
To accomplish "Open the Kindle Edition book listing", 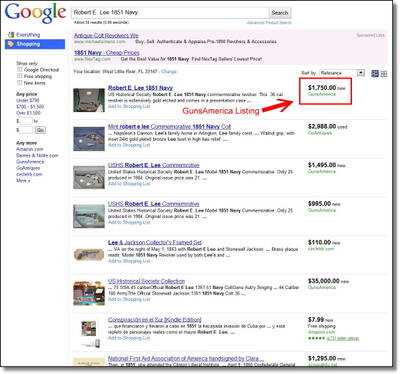I will click(x=155, y=320).
